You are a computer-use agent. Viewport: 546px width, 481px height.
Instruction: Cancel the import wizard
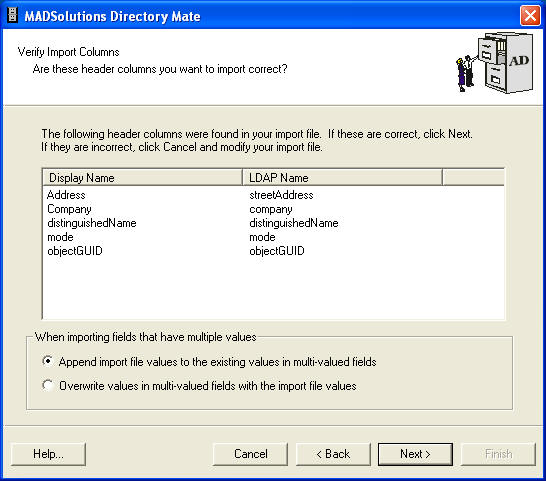(250, 454)
